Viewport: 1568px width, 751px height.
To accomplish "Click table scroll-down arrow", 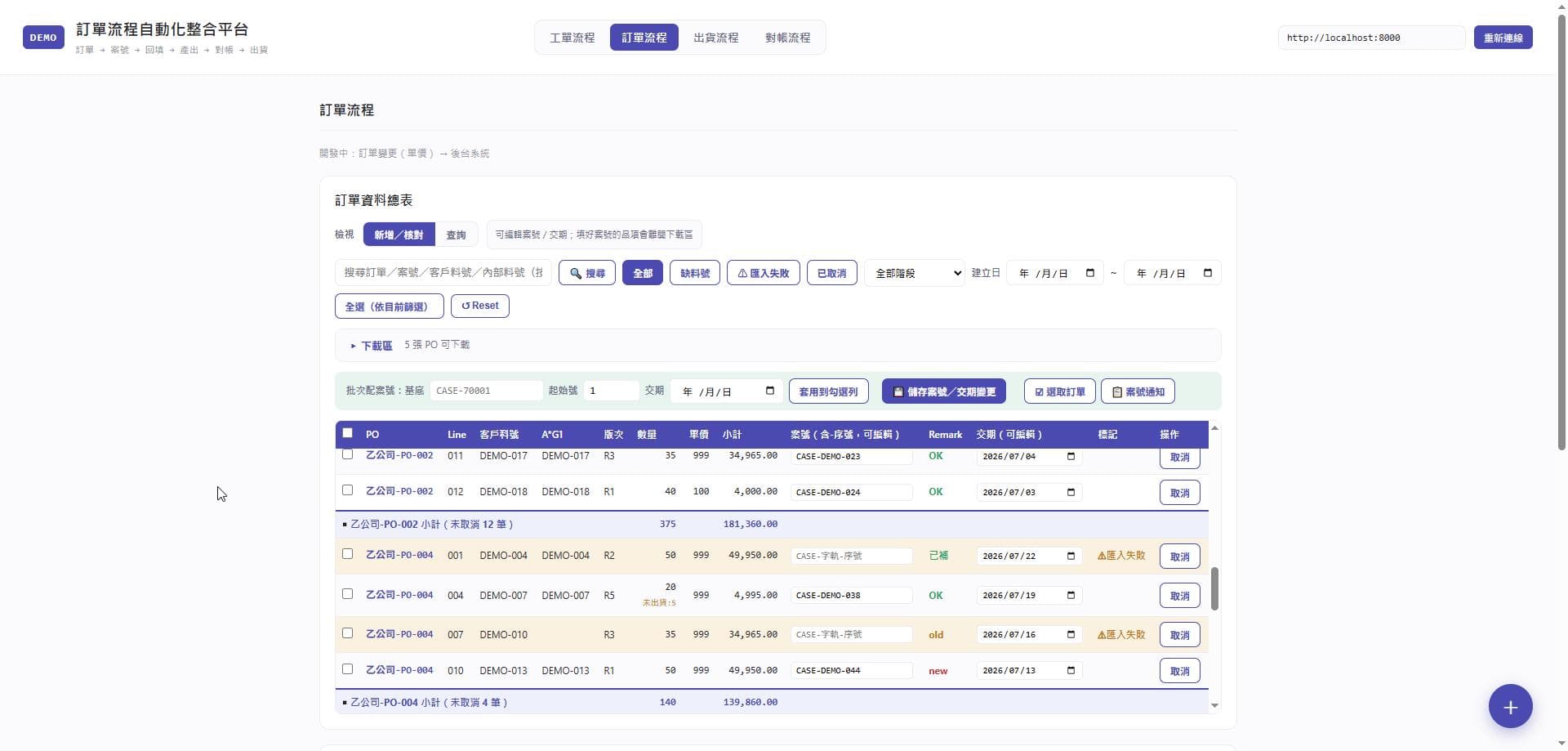I will [x=1214, y=705].
